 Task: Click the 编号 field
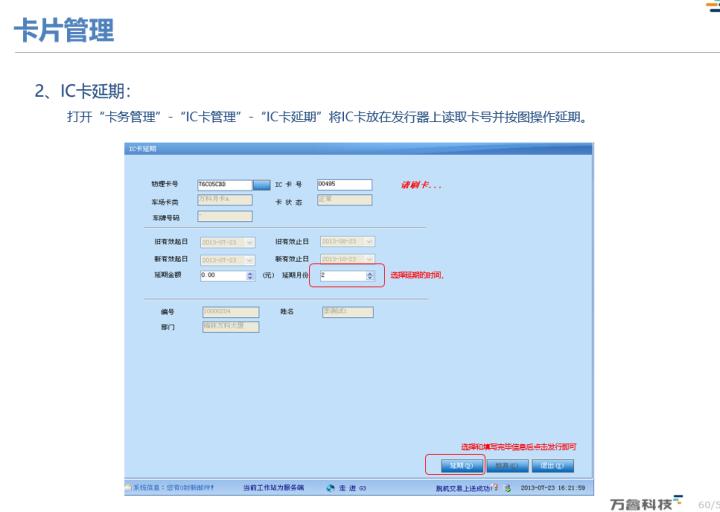point(231,312)
